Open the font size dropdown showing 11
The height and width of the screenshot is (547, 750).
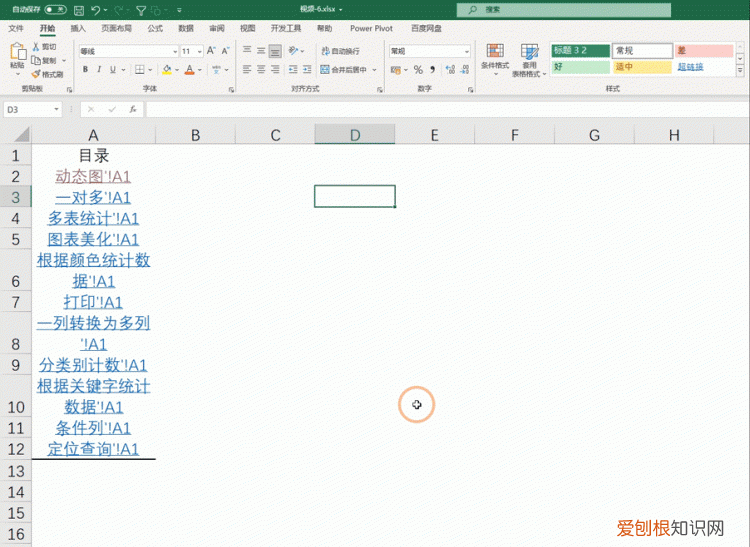click(198, 51)
